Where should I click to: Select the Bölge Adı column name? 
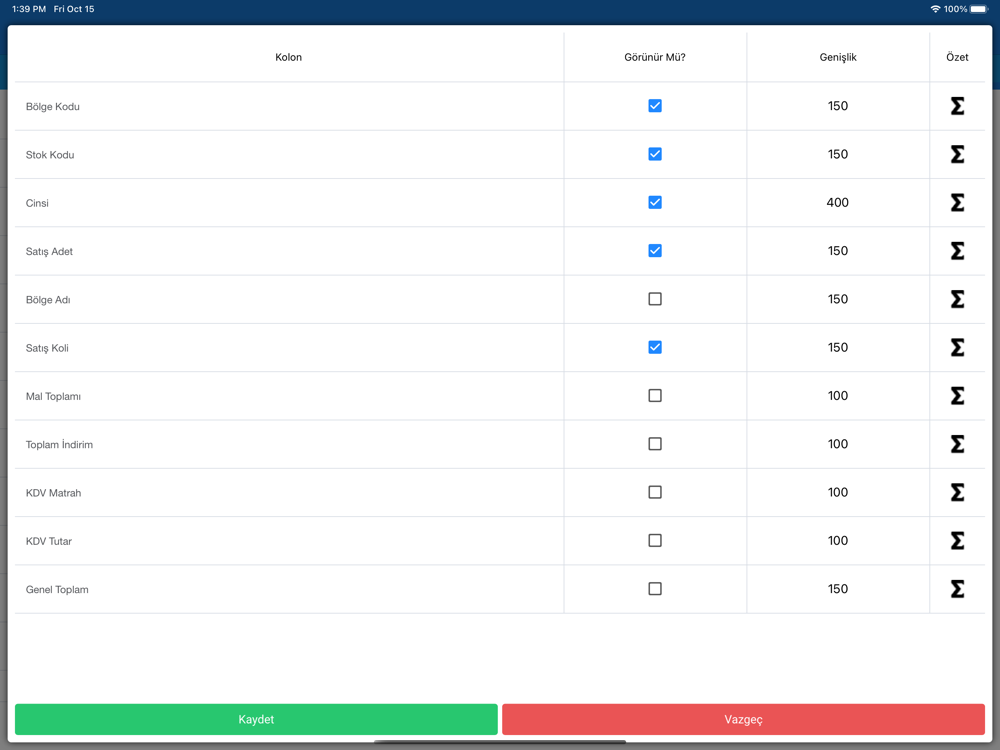pos(48,300)
